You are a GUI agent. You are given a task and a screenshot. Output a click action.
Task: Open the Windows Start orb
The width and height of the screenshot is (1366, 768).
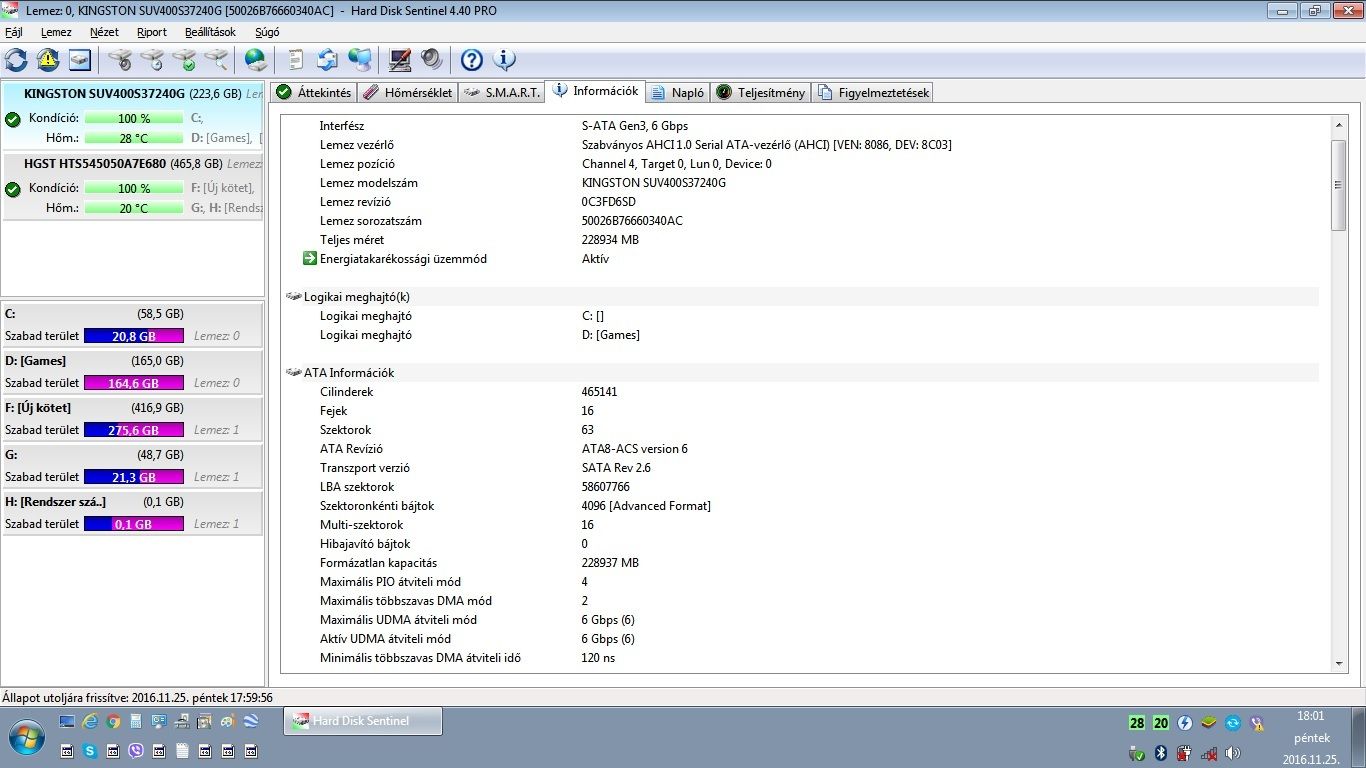pyautogui.click(x=27, y=737)
